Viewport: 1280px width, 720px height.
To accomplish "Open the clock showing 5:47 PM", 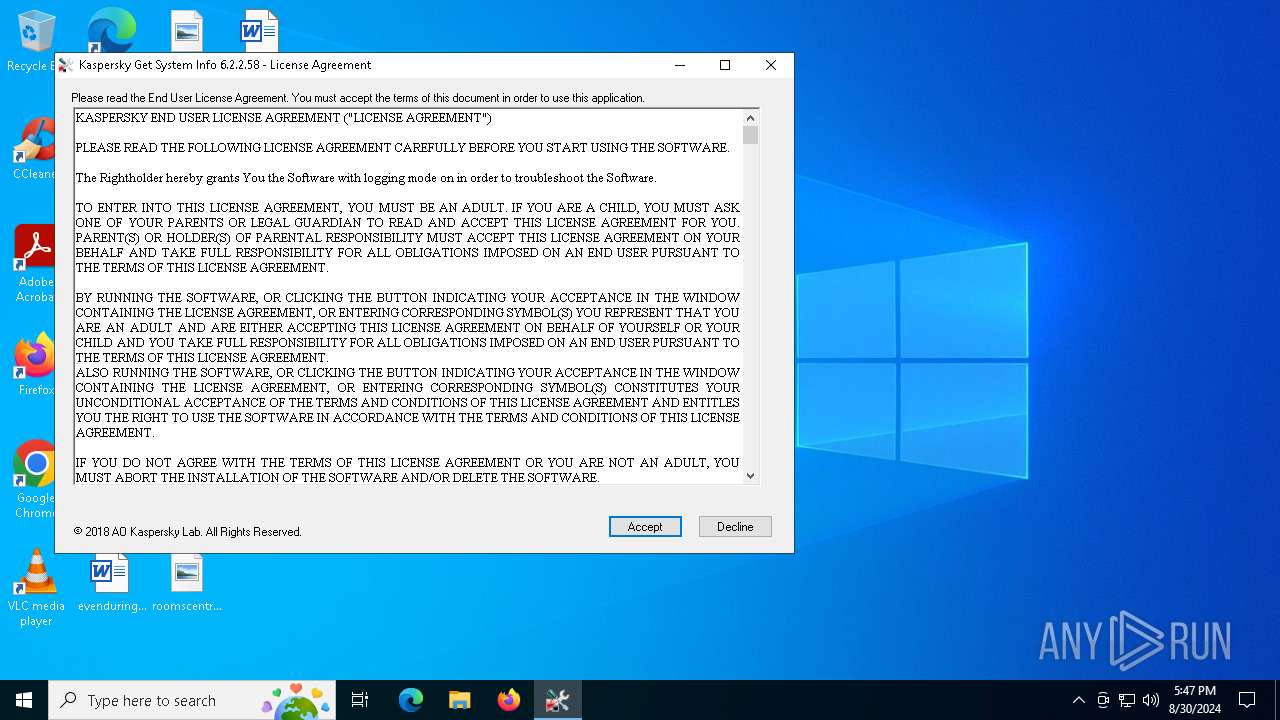I will tap(1195, 700).
